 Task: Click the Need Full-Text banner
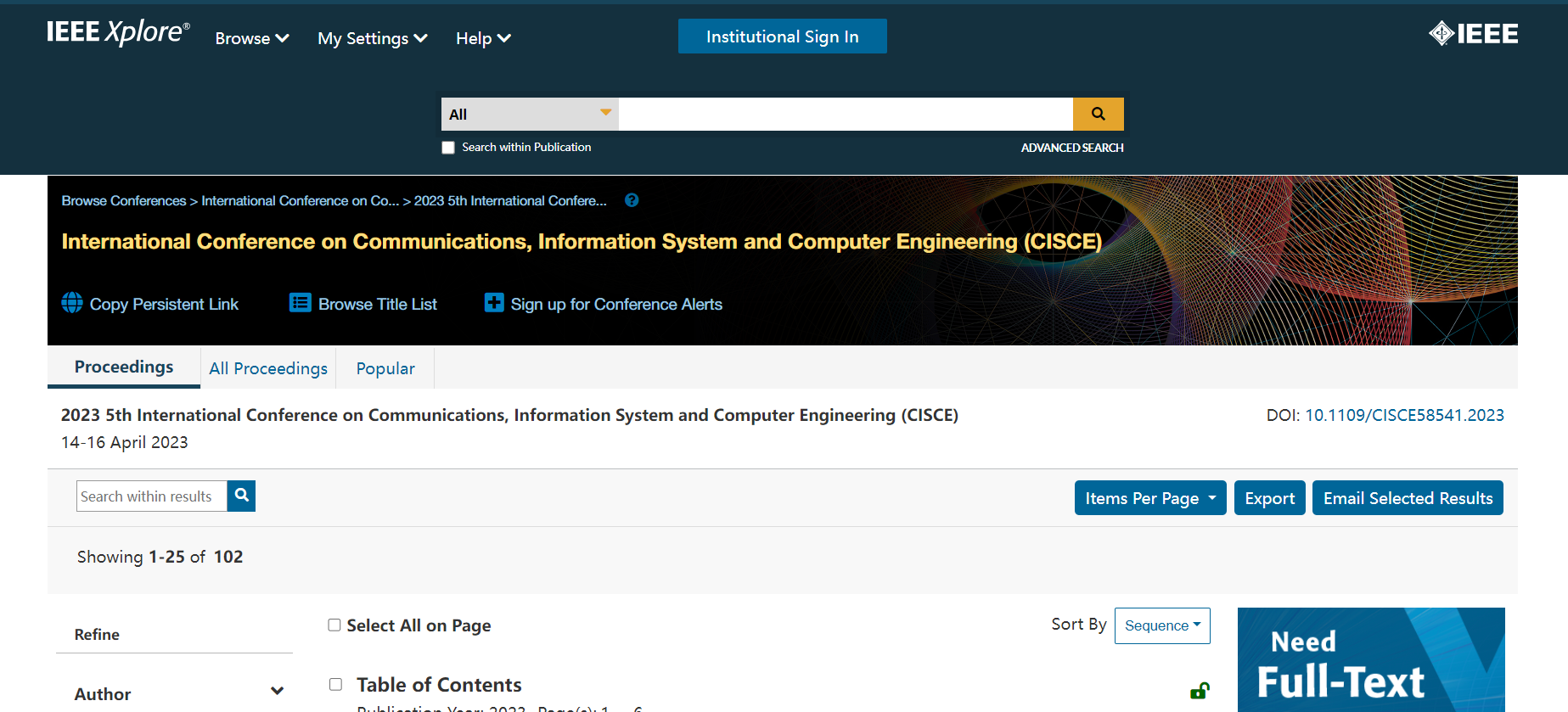(x=1371, y=659)
